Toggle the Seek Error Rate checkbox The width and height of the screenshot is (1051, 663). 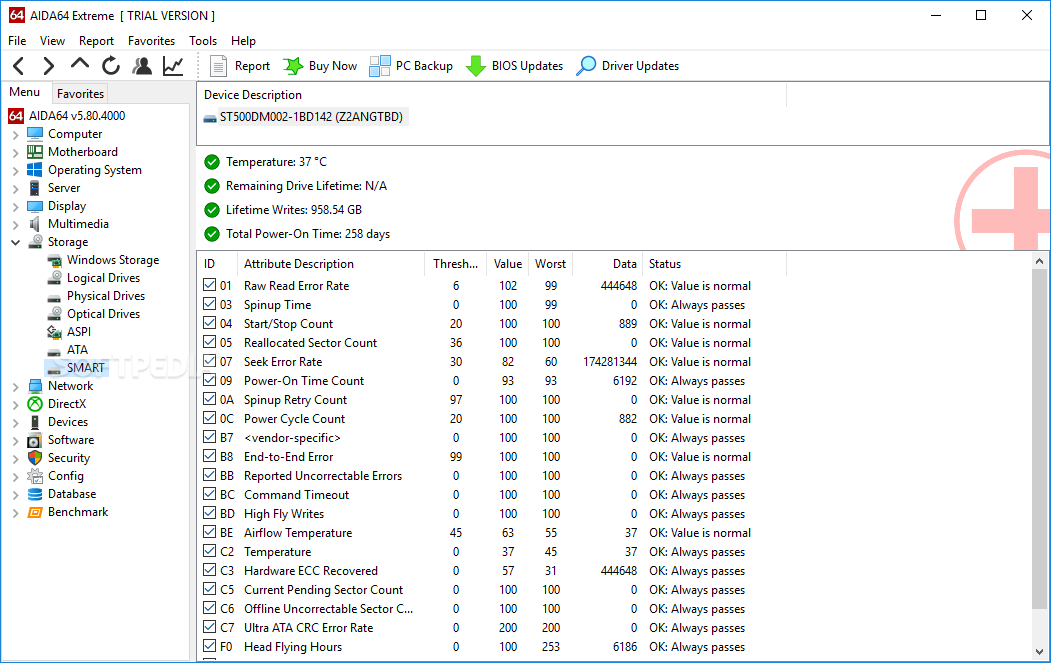(210, 361)
